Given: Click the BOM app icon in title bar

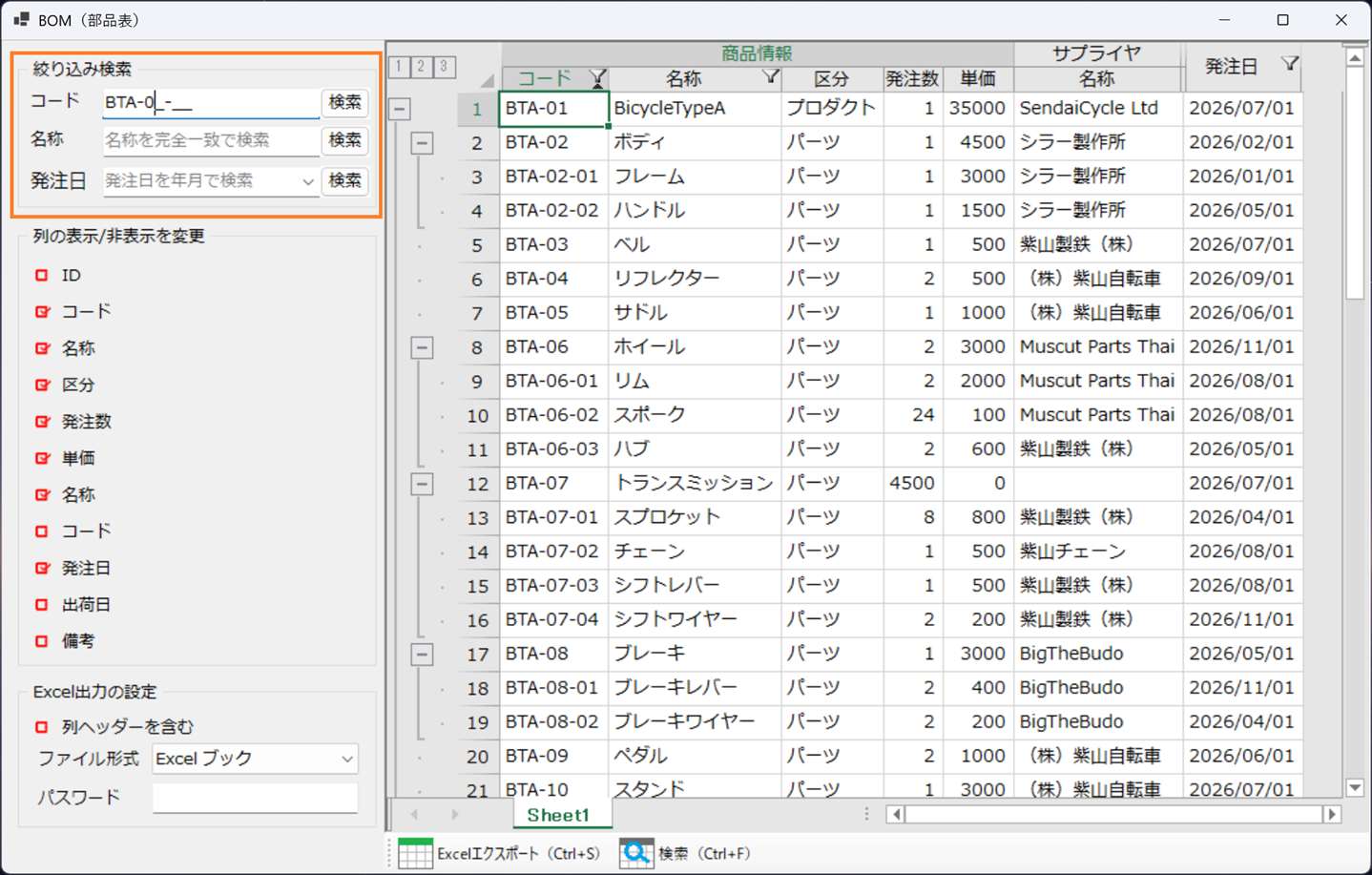Looking at the screenshot, I should (x=21, y=20).
